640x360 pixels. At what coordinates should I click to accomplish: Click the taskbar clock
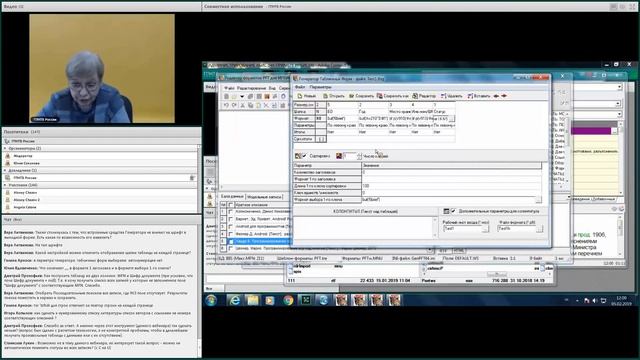(621, 301)
